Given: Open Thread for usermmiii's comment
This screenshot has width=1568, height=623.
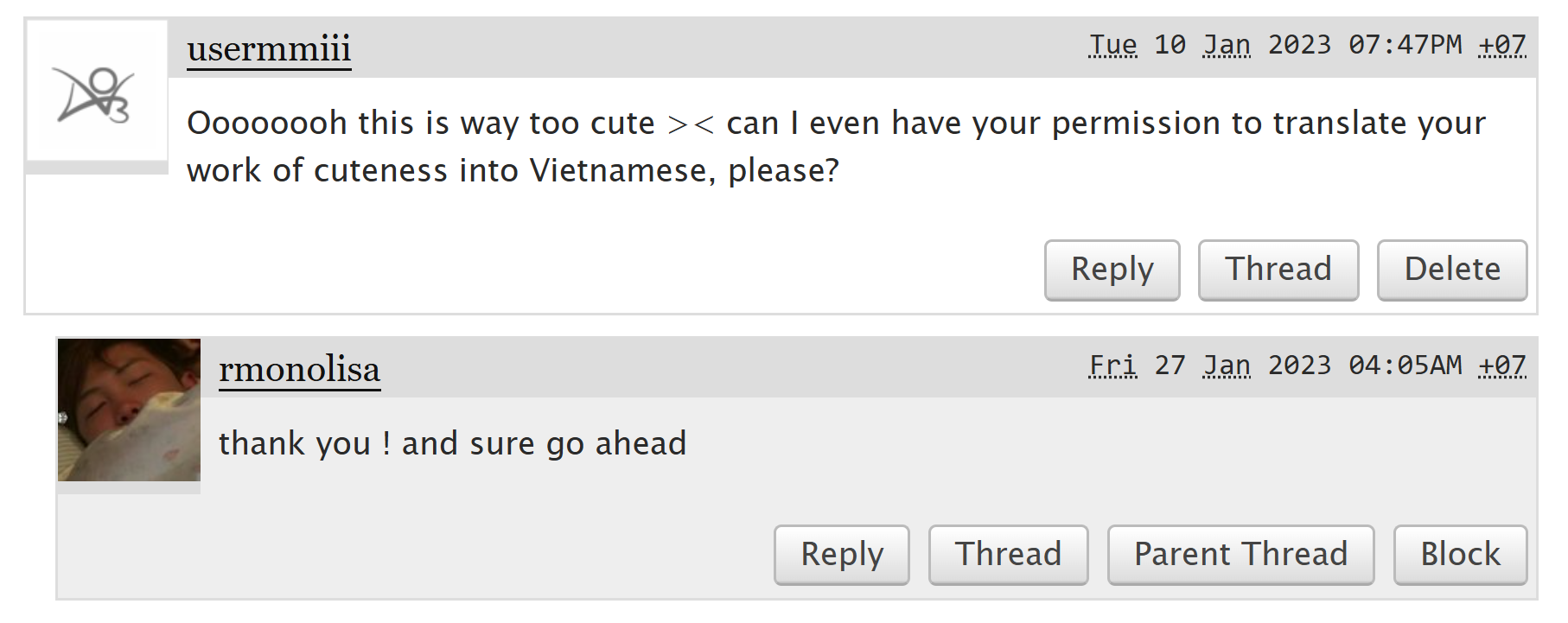Looking at the screenshot, I should (1278, 270).
